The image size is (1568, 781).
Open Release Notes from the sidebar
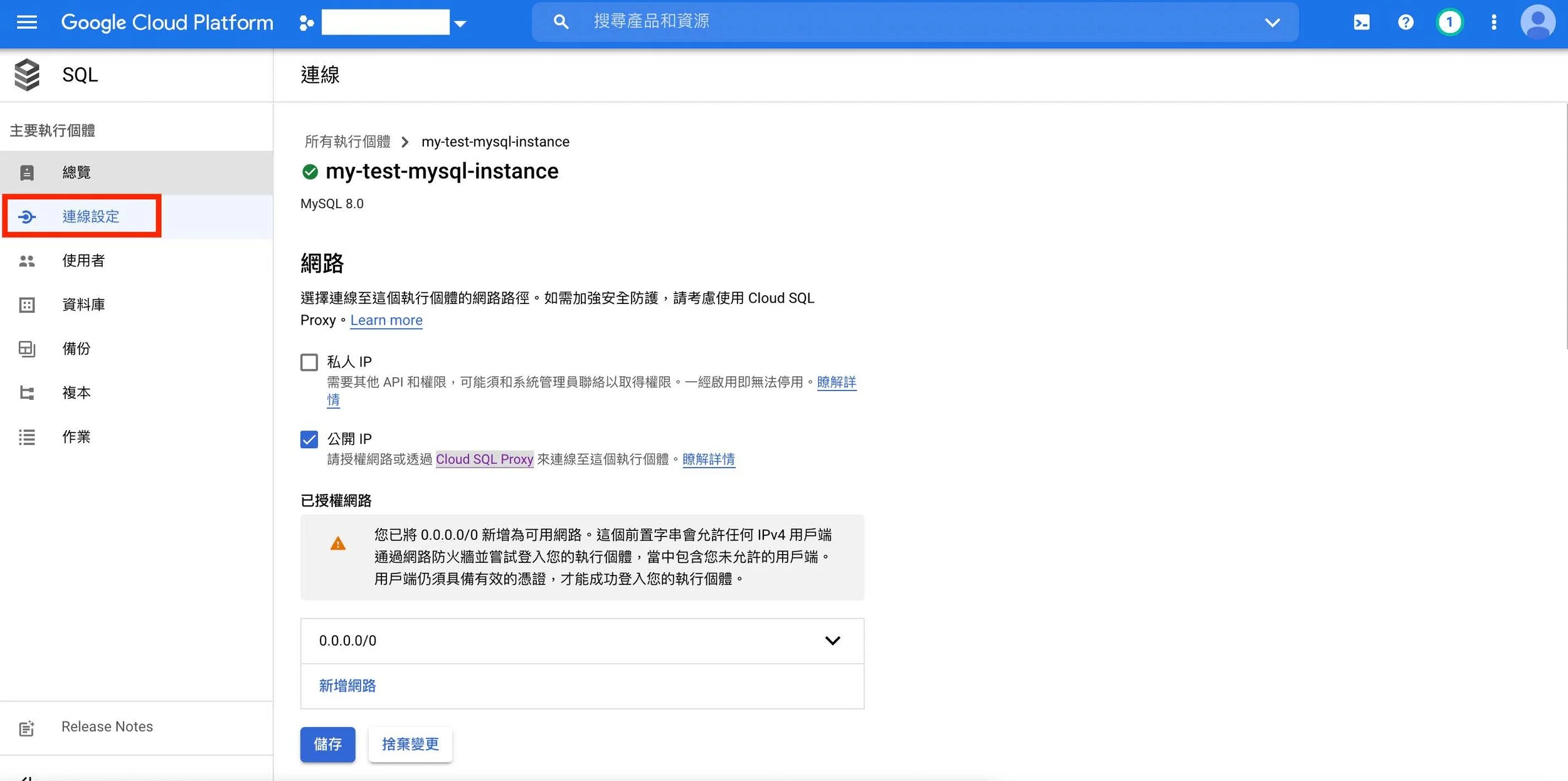pos(107,726)
